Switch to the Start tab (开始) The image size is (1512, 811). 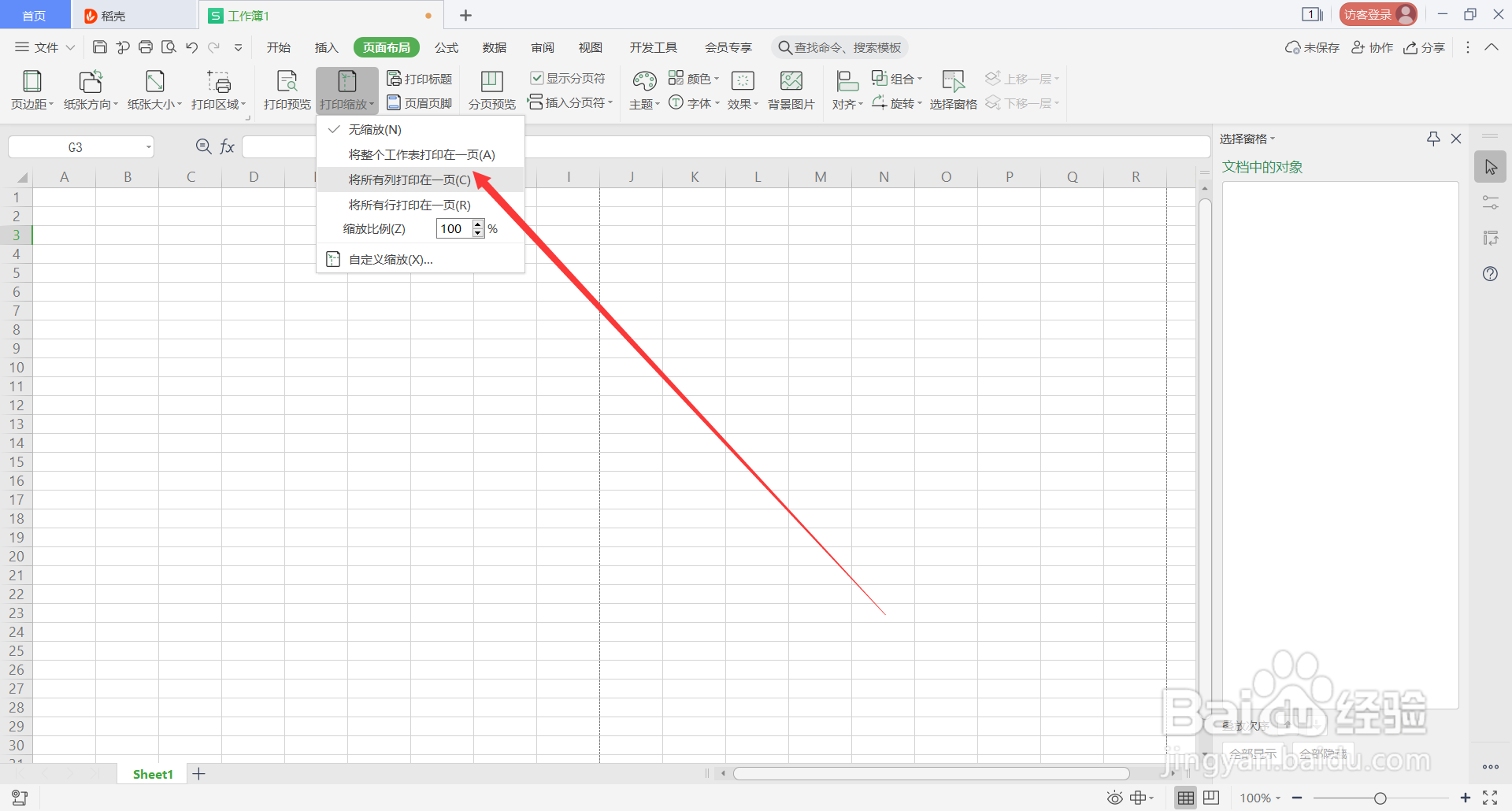tap(279, 47)
